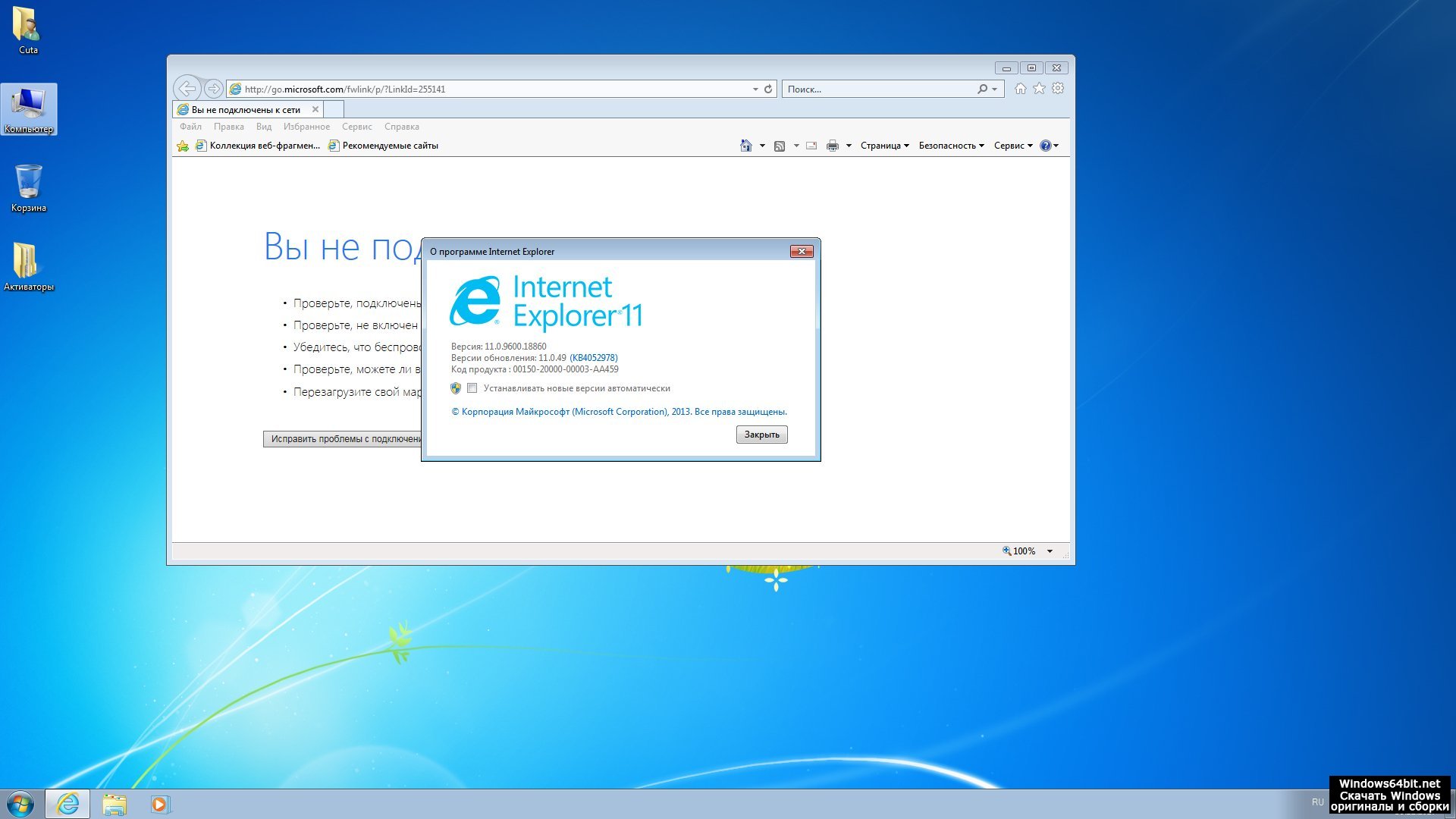Open the Избранное menu
The image size is (1456, 819).
pos(306,127)
